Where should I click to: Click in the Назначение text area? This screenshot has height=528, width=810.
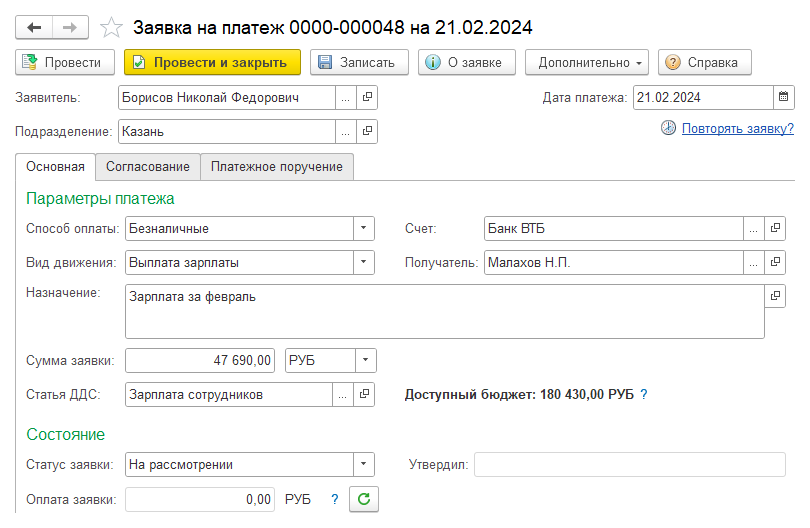[x=445, y=312]
